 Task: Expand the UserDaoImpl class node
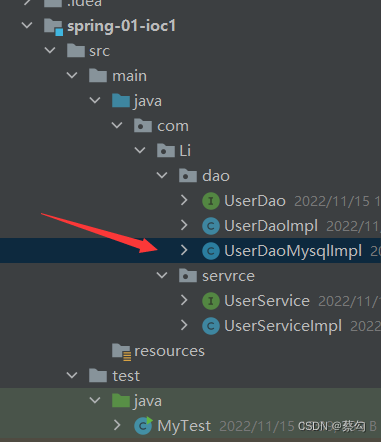(x=184, y=225)
